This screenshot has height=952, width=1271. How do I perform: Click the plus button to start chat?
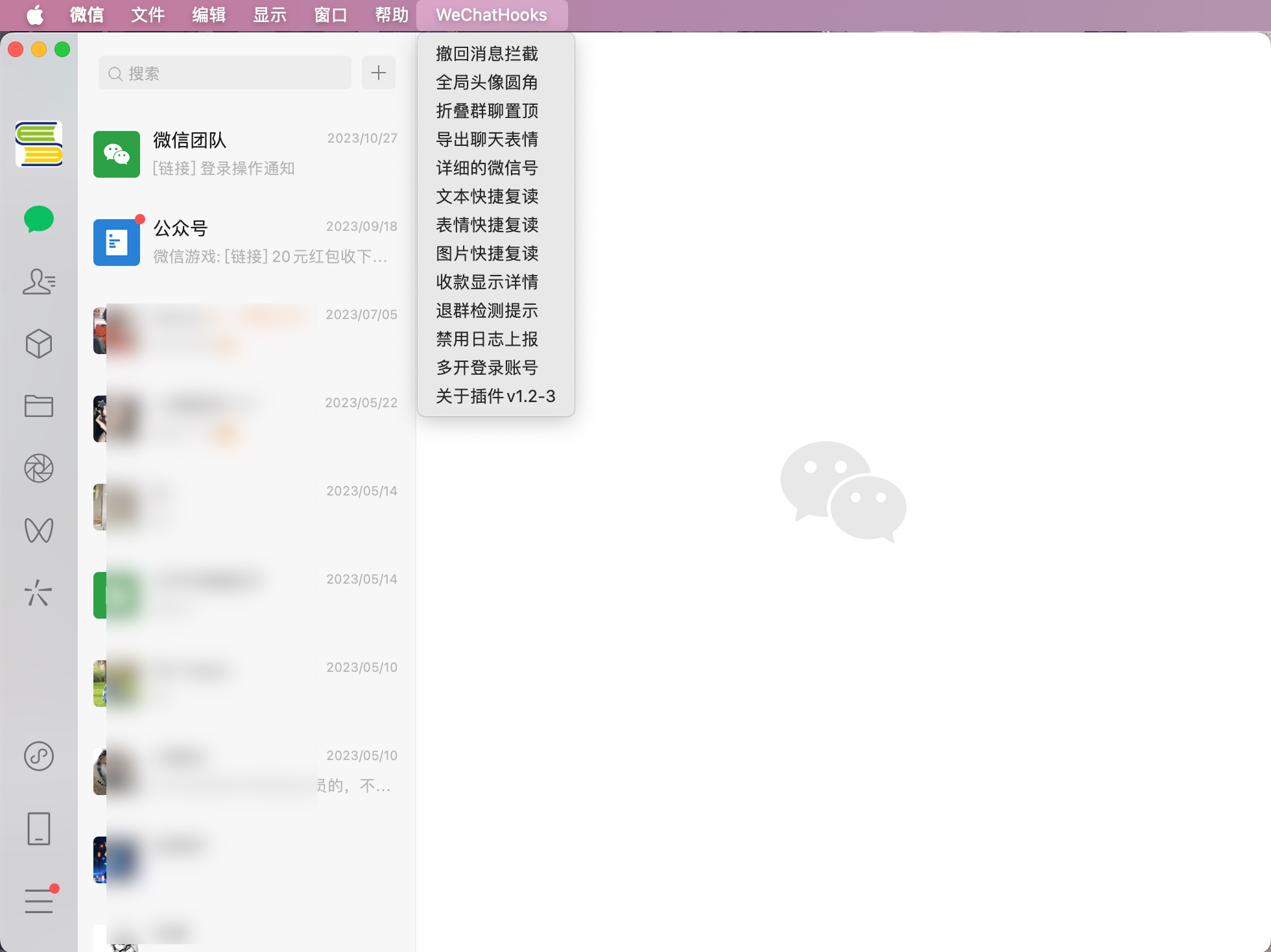tap(379, 73)
